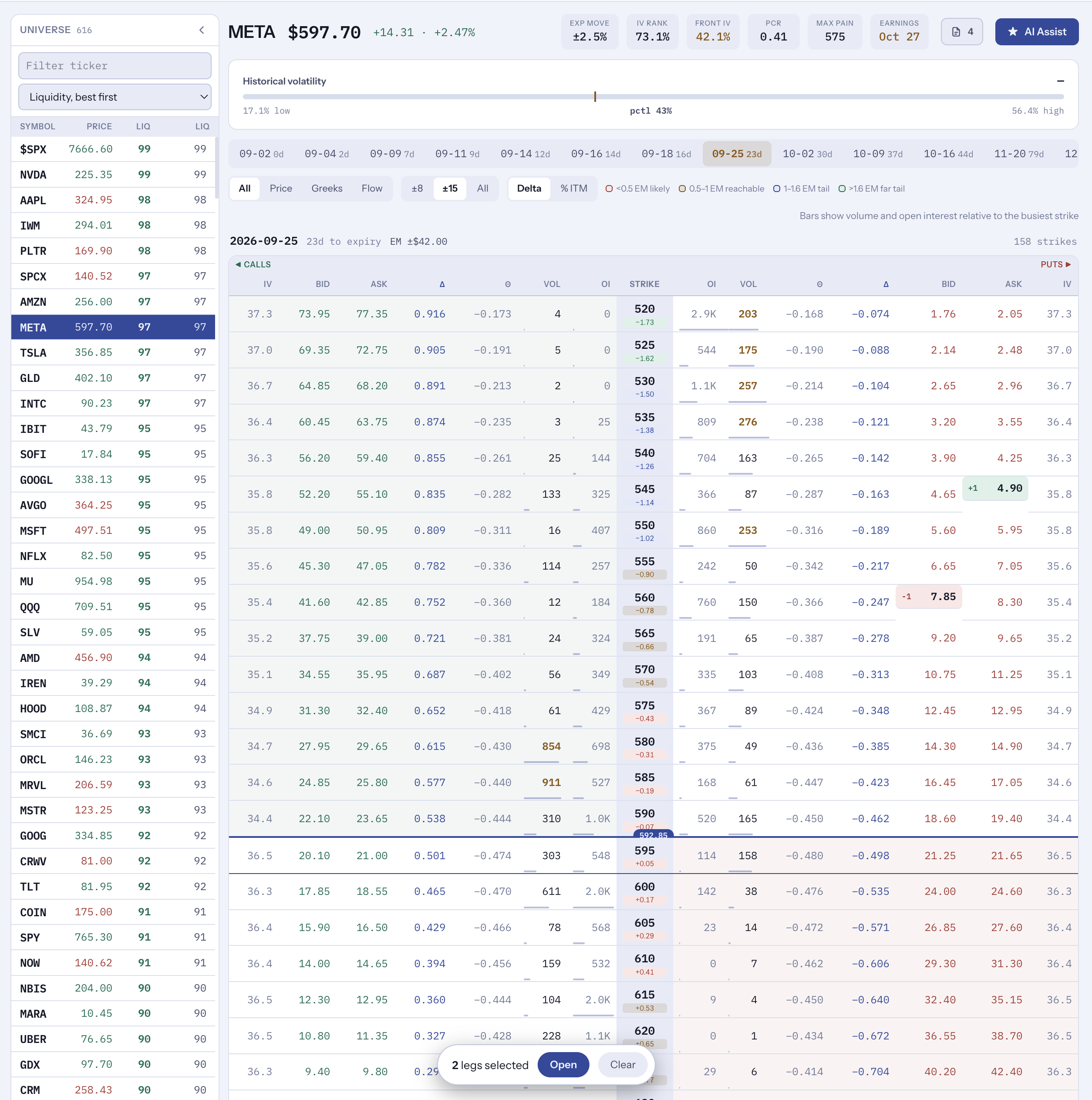Click the CALLS header arrow
The image size is (1092, 1100).
click(238, 264)
